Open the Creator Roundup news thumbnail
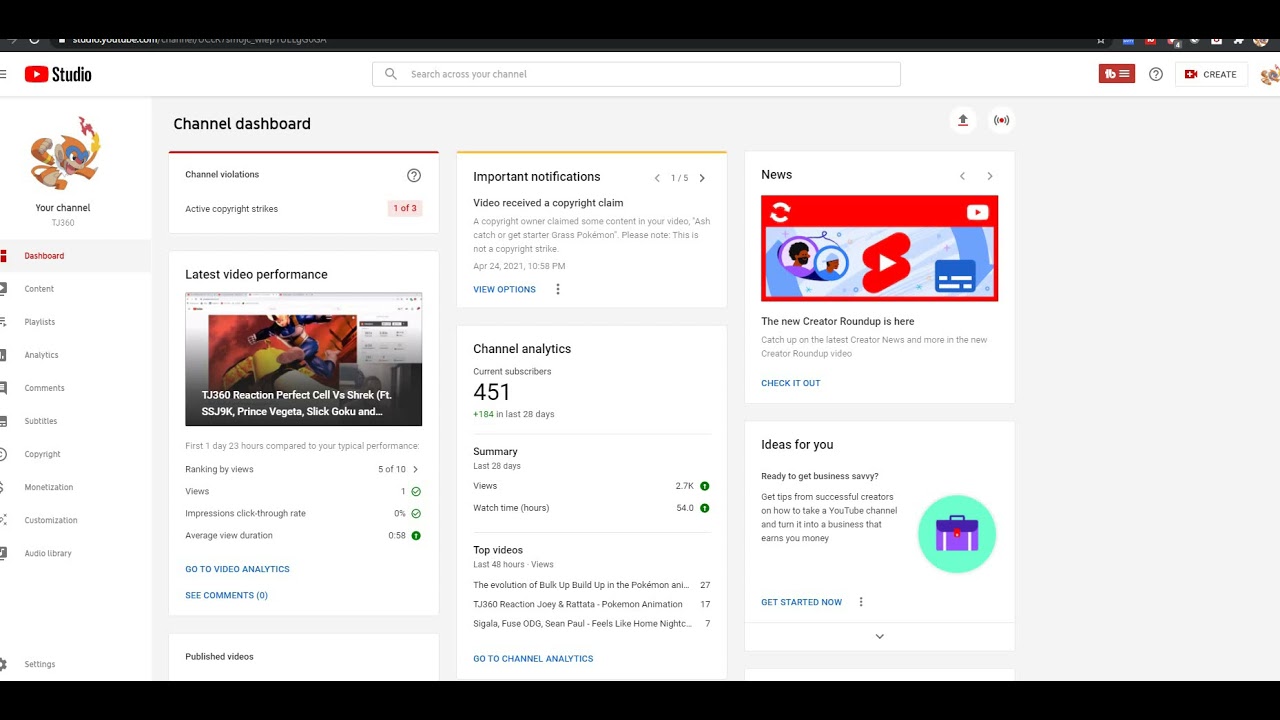Viewport: 1280px width, 720px height. coord(879,248)
